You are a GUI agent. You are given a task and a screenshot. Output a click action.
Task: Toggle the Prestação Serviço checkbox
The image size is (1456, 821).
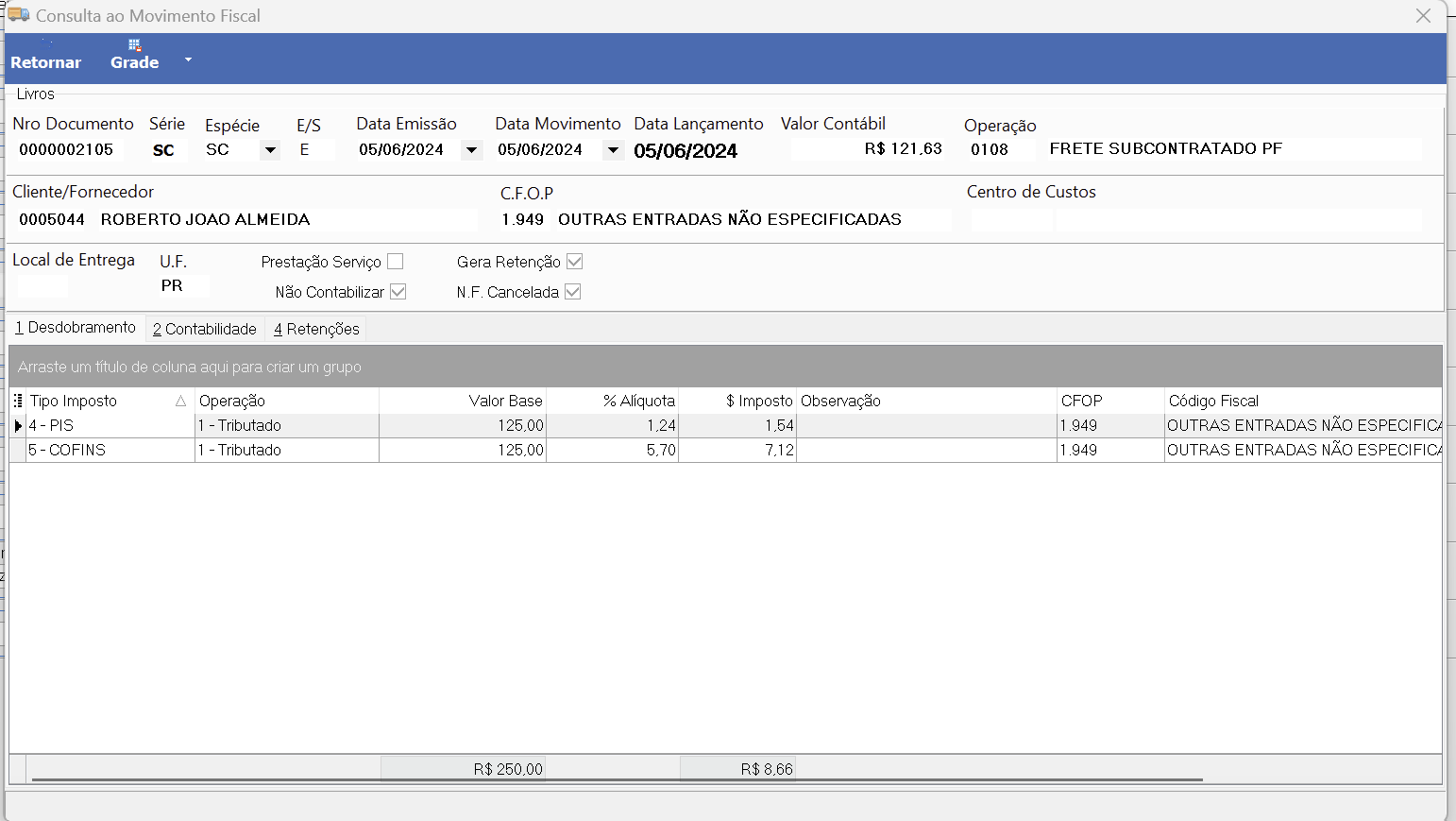(396, 262)
